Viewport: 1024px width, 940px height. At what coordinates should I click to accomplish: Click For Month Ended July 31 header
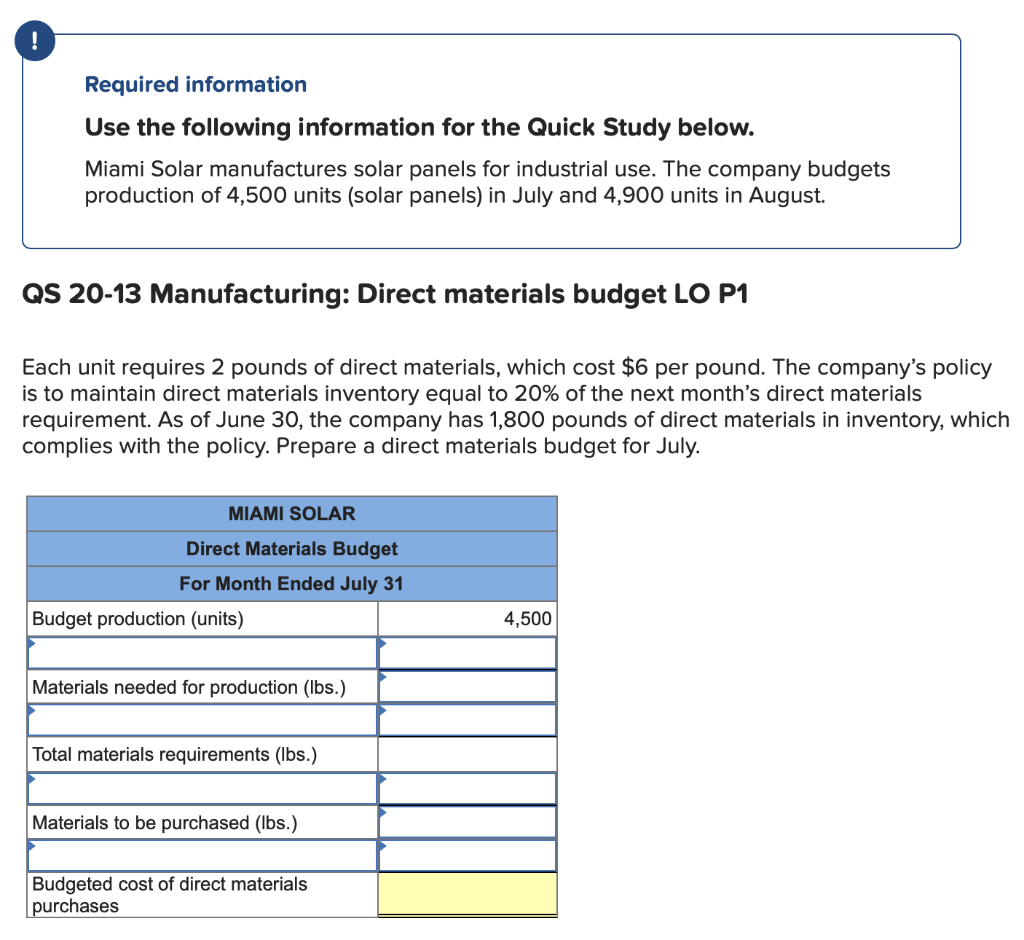[292, 583]
